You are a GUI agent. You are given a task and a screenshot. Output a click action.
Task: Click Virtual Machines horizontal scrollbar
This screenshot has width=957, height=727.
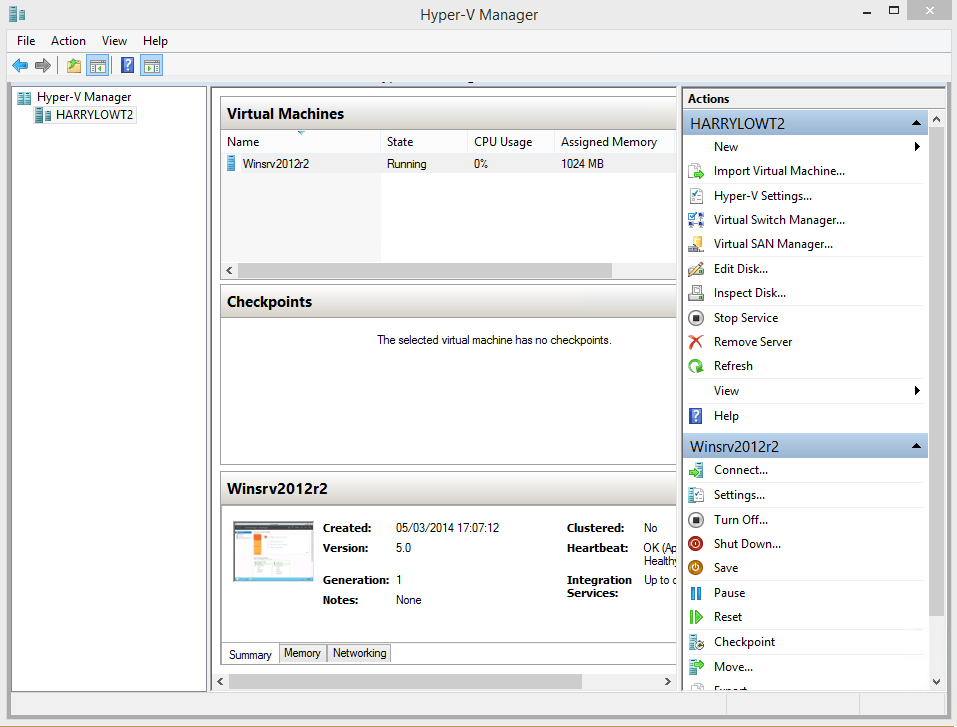point(425,270)
